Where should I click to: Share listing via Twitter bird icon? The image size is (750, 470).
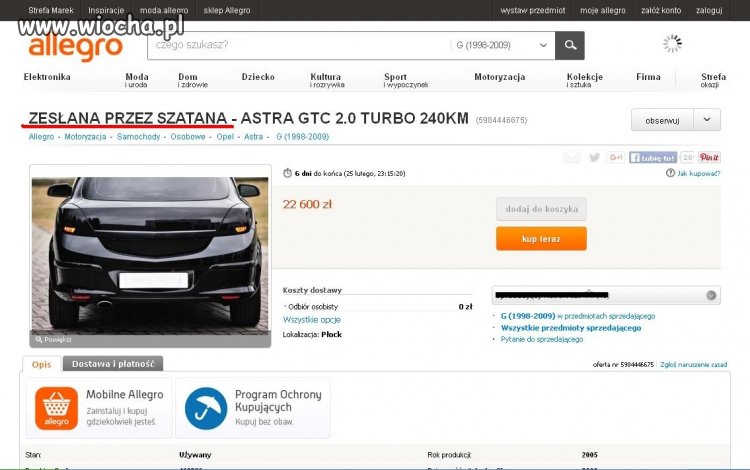595,157
